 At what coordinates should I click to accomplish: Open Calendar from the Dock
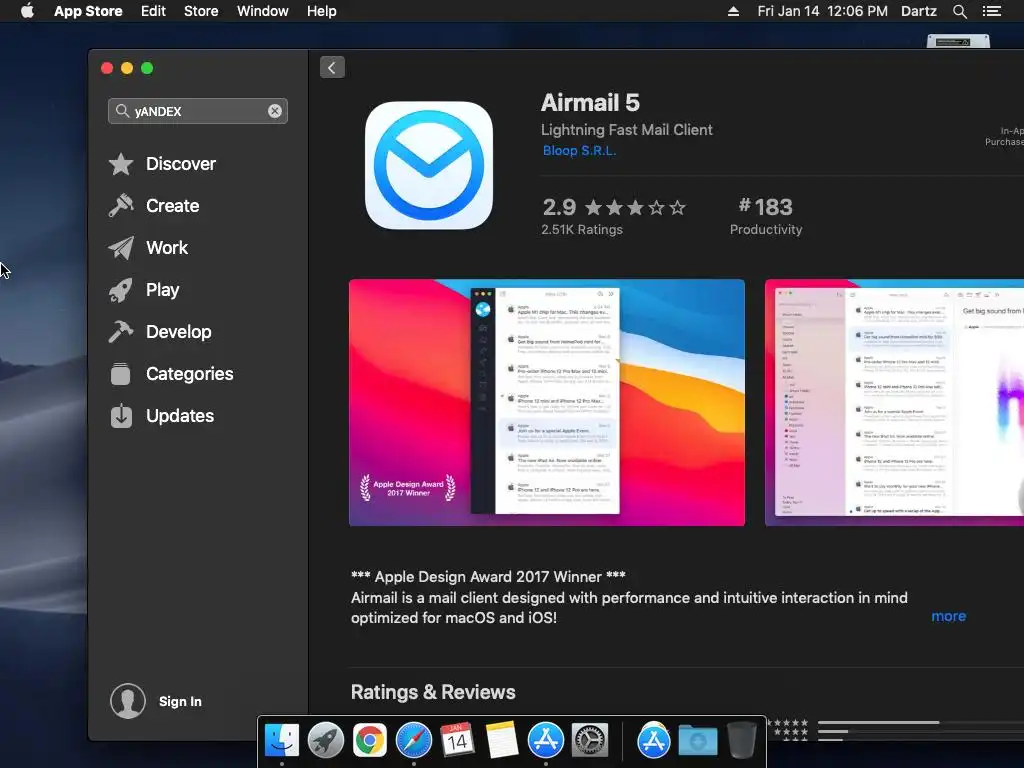[x=457, y=741]
